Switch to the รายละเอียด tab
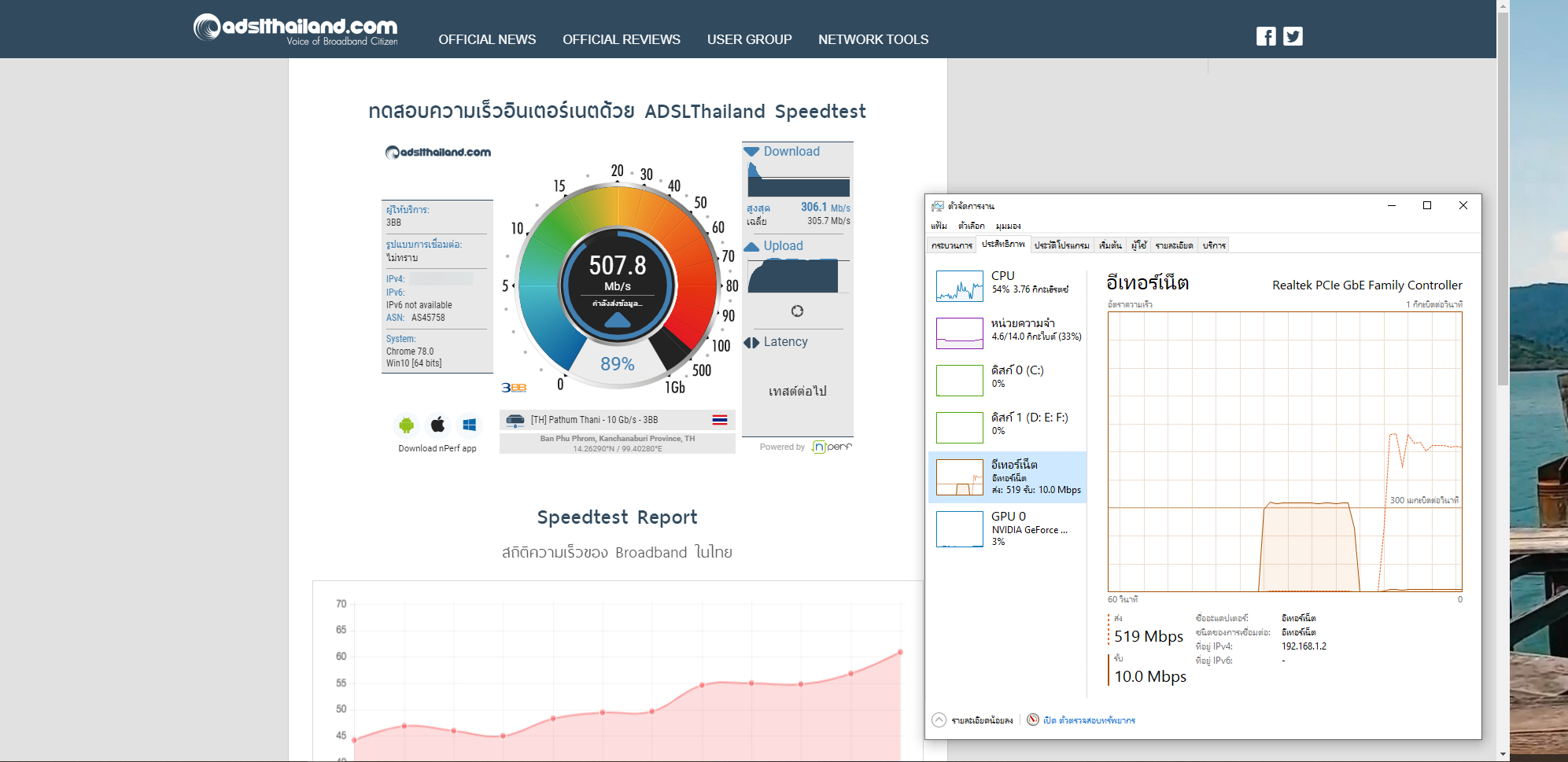 click(1174, 245)
